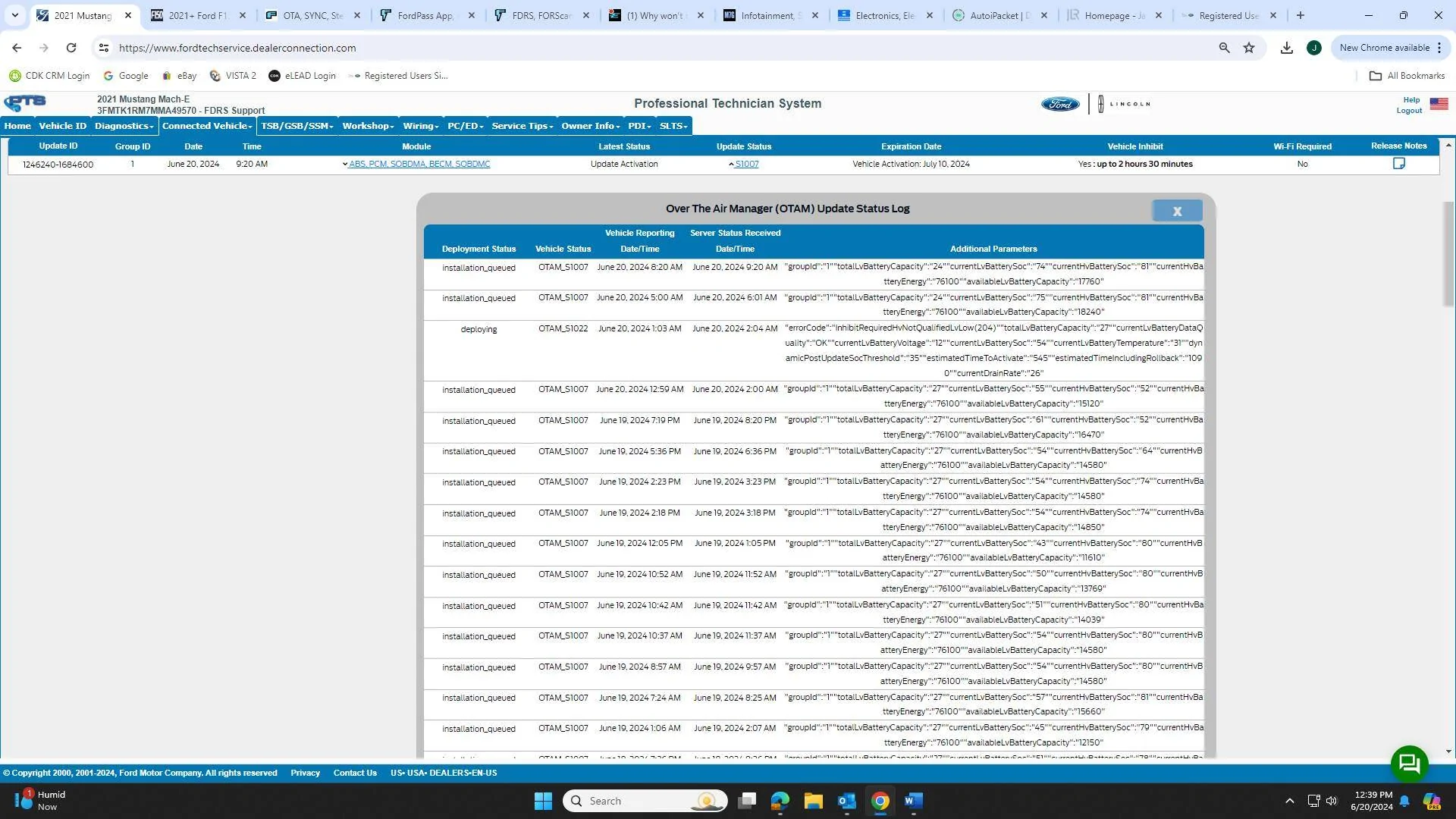1456x819 pixels.
Task: Open the All Bookmarks folder
Action: [x=1407, y=76]
